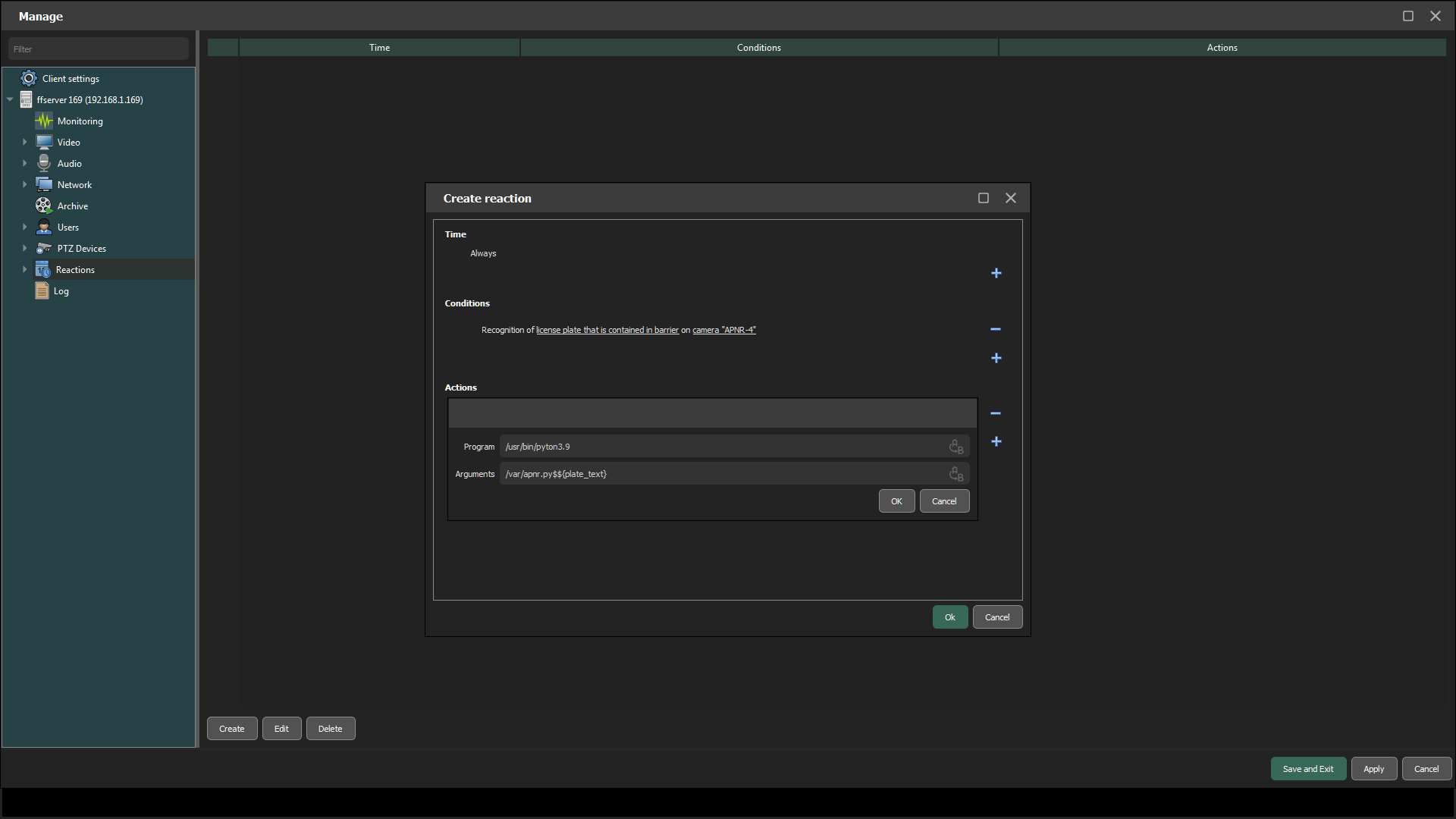Select the PTZ Devices camera icon

pos(44,248)
